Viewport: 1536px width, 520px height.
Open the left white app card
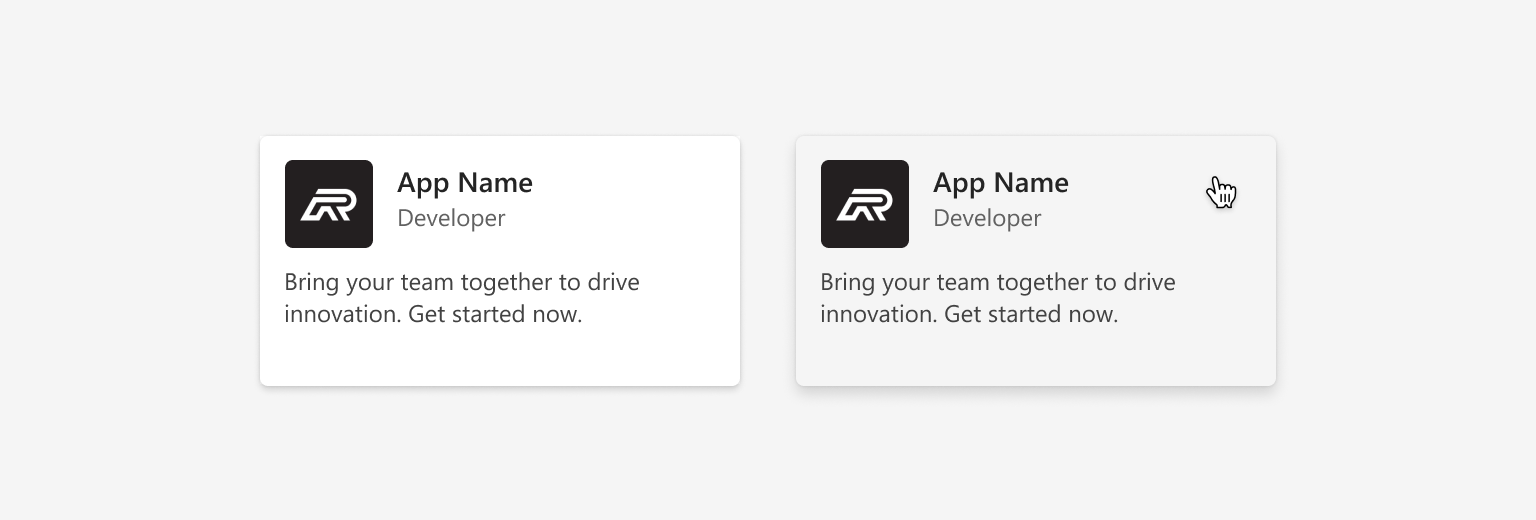click(500, 261)
